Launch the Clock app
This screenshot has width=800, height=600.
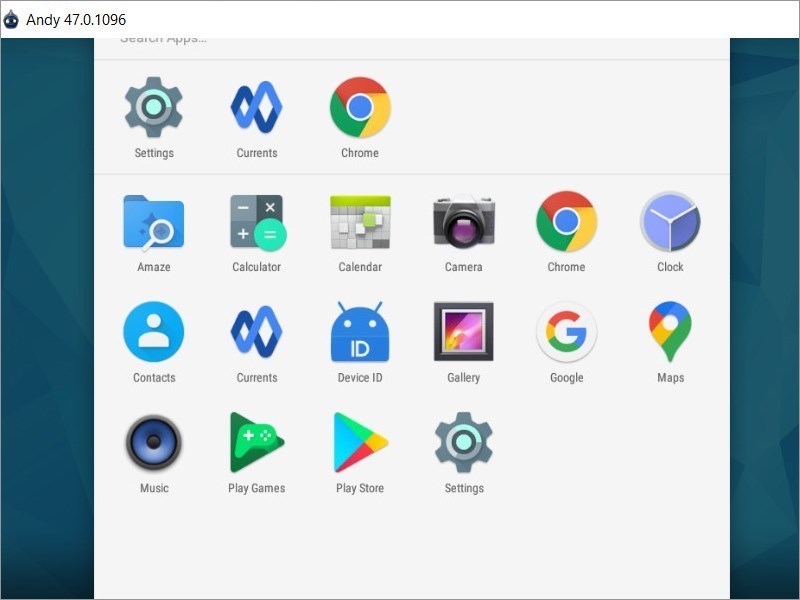click(x=670, y=222)
